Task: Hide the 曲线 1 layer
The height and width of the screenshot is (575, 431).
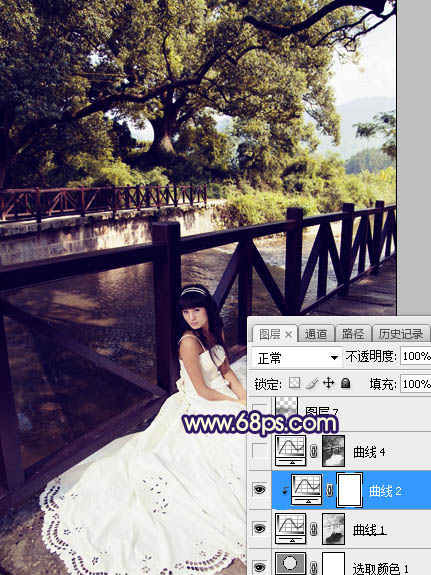Action: tap(259, 528)
